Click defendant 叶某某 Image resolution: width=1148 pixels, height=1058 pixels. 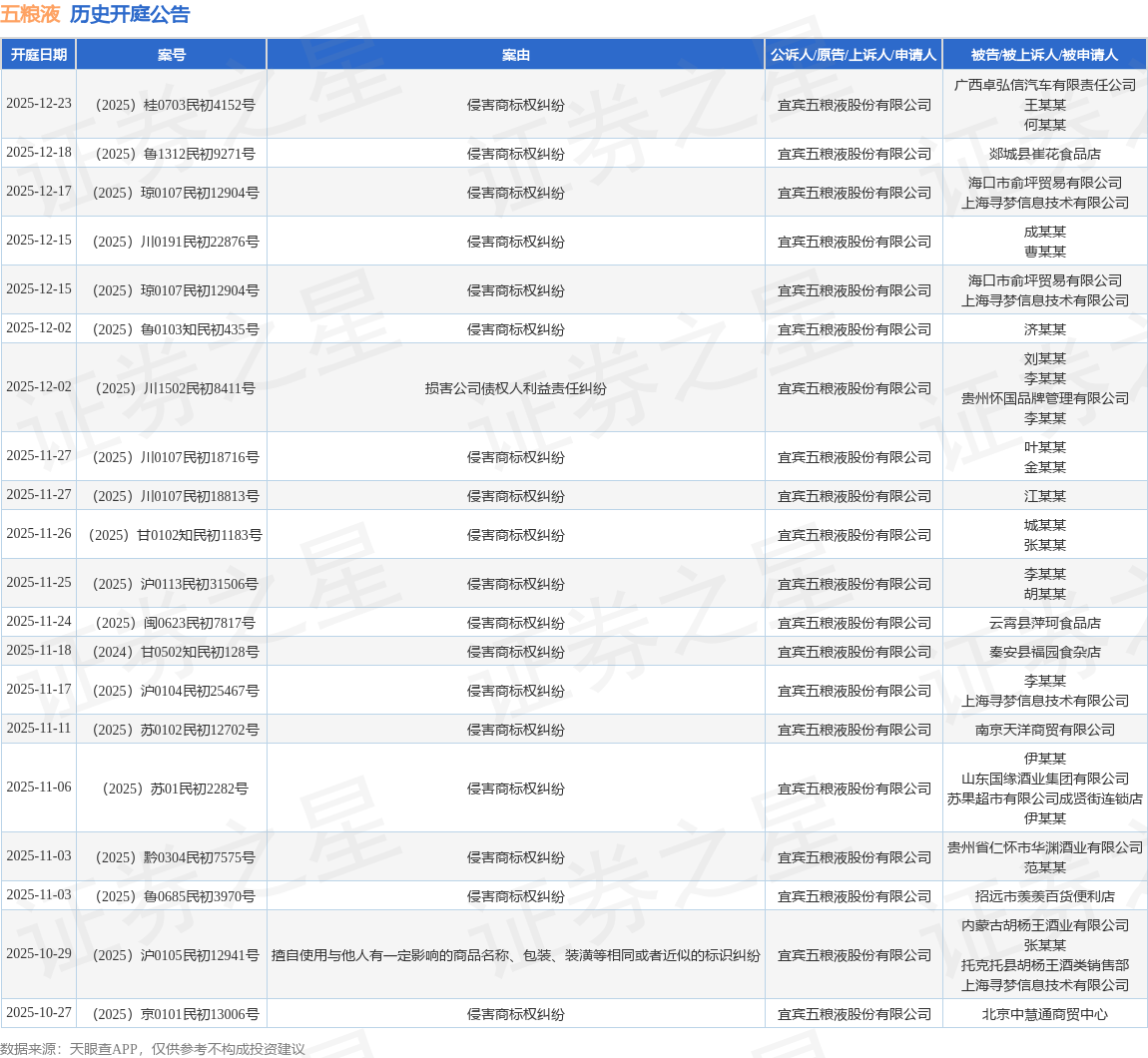(1045, 447)
